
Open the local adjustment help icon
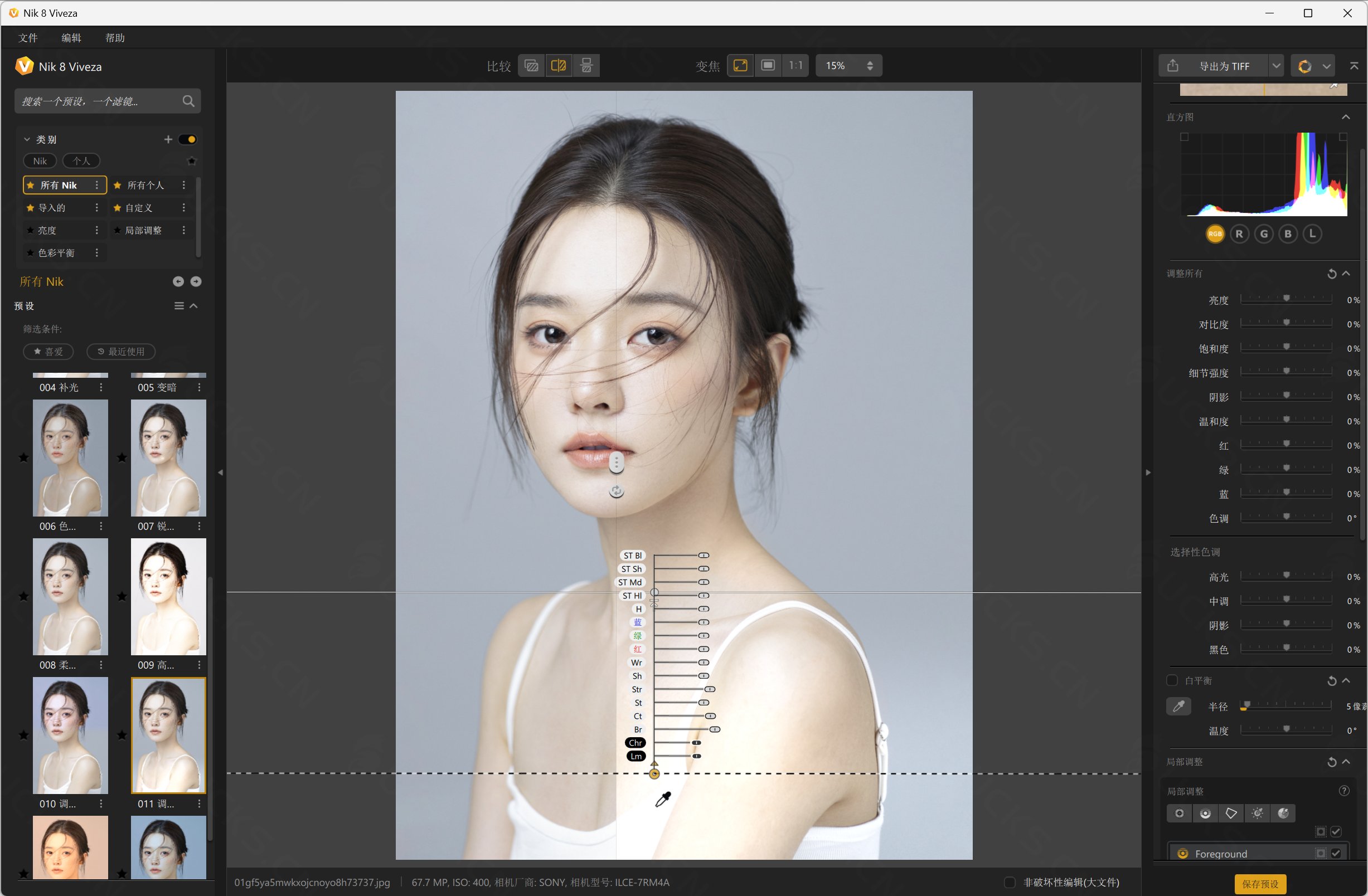[1344, 791]
